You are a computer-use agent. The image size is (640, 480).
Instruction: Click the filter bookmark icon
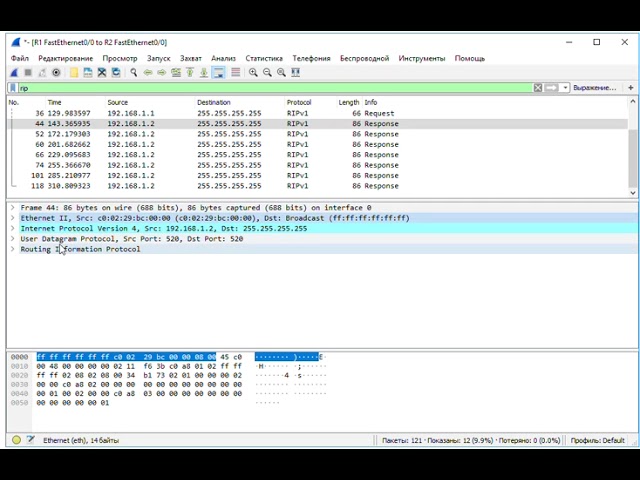pyautogui.click(x=13, y=88)
